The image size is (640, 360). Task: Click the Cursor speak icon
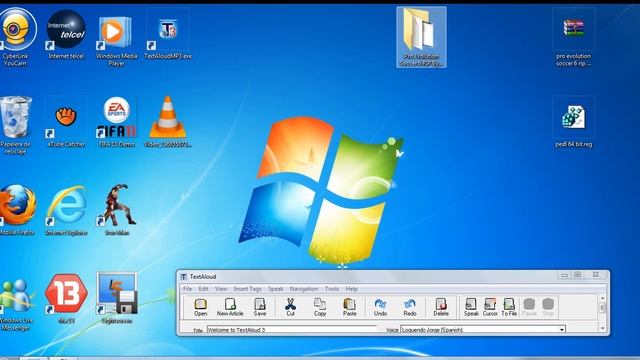tap(490, 307)
